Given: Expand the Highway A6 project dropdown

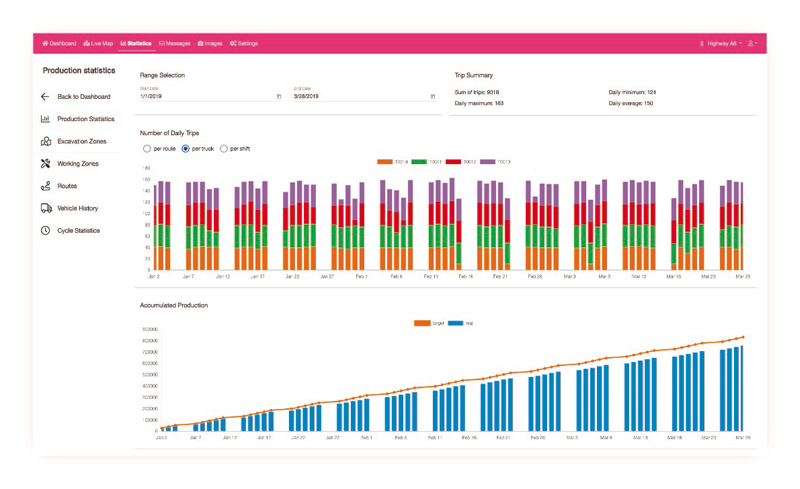Looking at the screenshot, I should 721,44.
